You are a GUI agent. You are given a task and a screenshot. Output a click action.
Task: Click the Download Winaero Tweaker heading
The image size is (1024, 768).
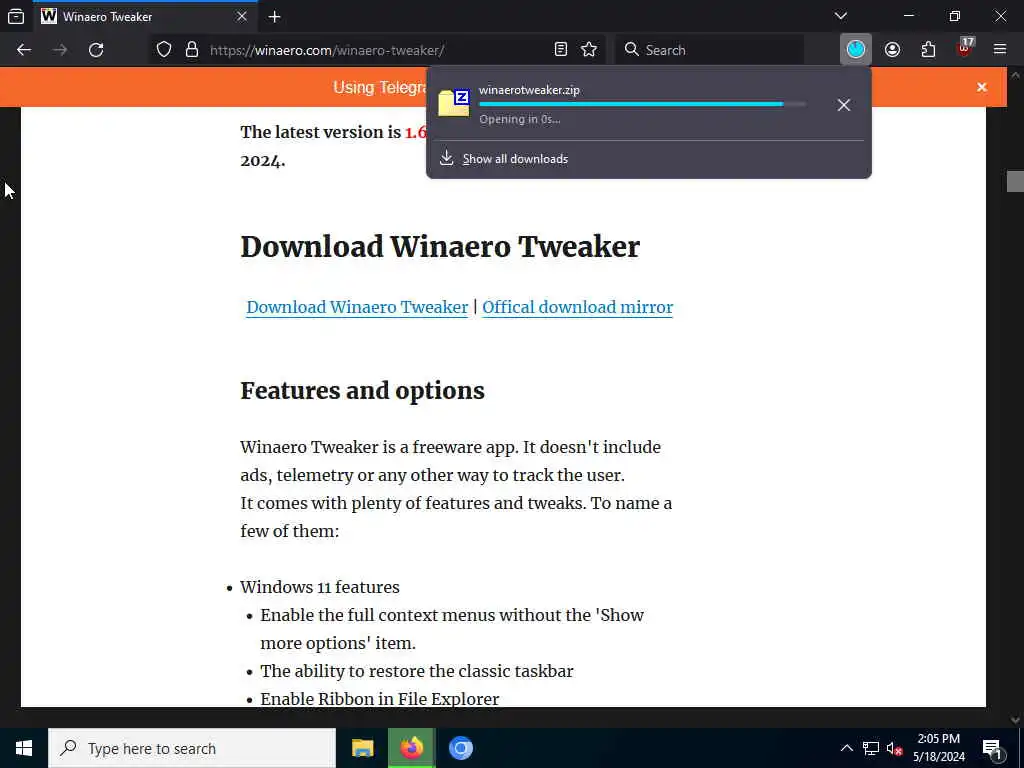click(x=440, y=246)
